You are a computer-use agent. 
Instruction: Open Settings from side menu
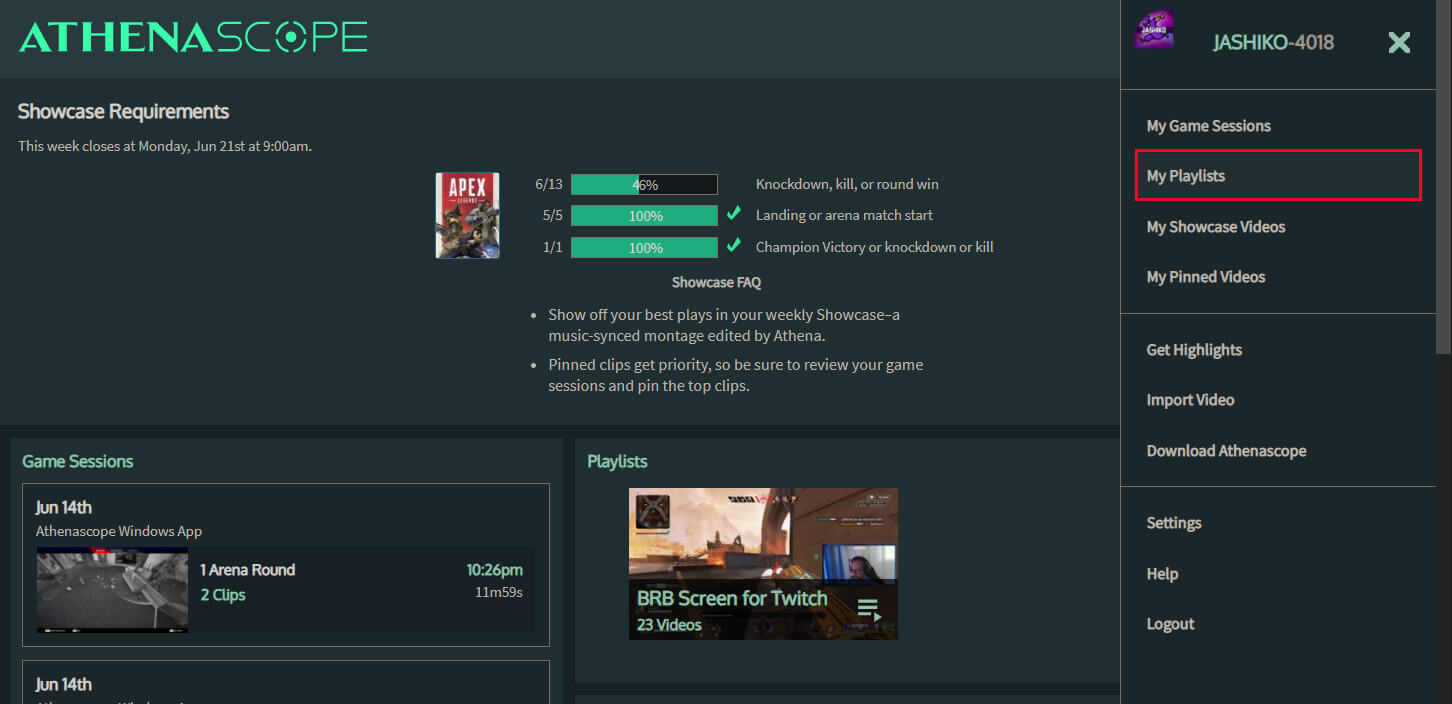[x=1174, y=523]
